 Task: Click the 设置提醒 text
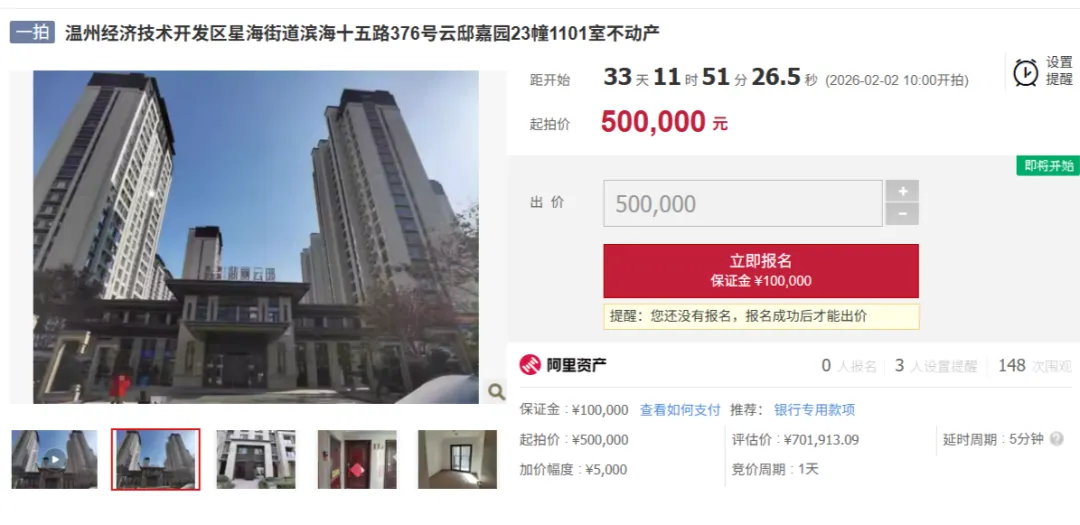pos(1059,71)
